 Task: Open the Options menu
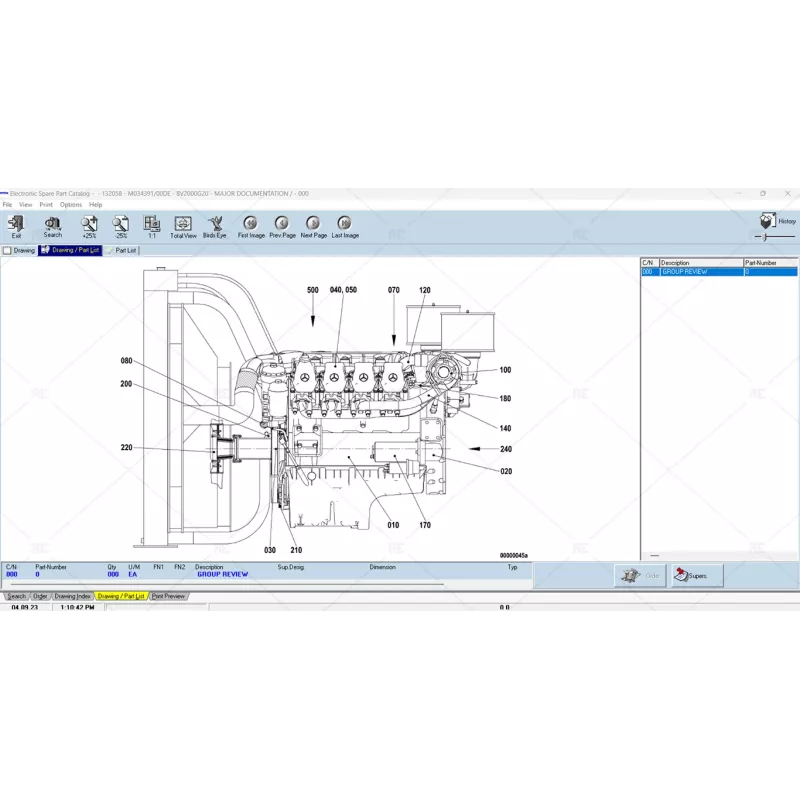71,204
